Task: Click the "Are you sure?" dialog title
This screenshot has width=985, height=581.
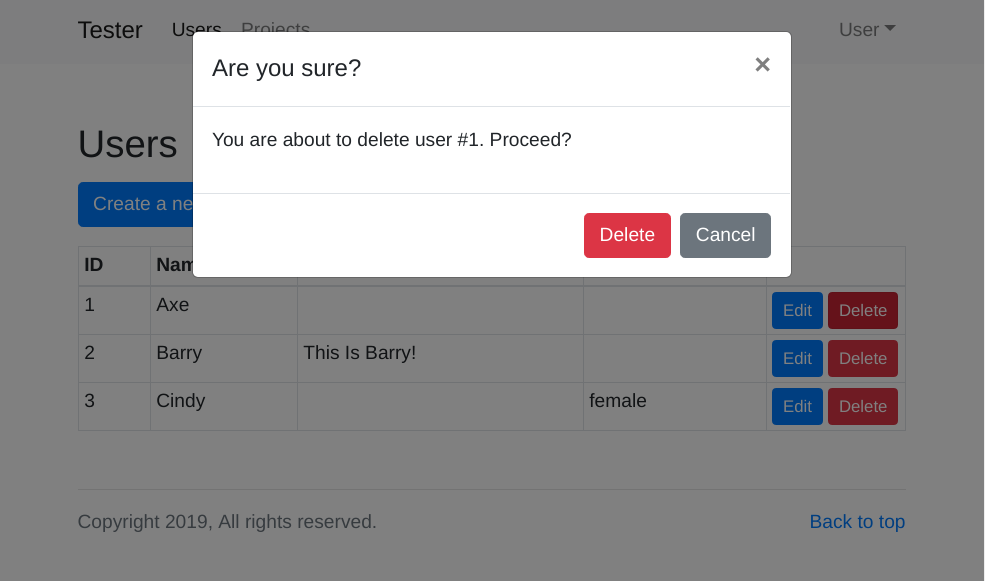Action: tap(286, 68)
